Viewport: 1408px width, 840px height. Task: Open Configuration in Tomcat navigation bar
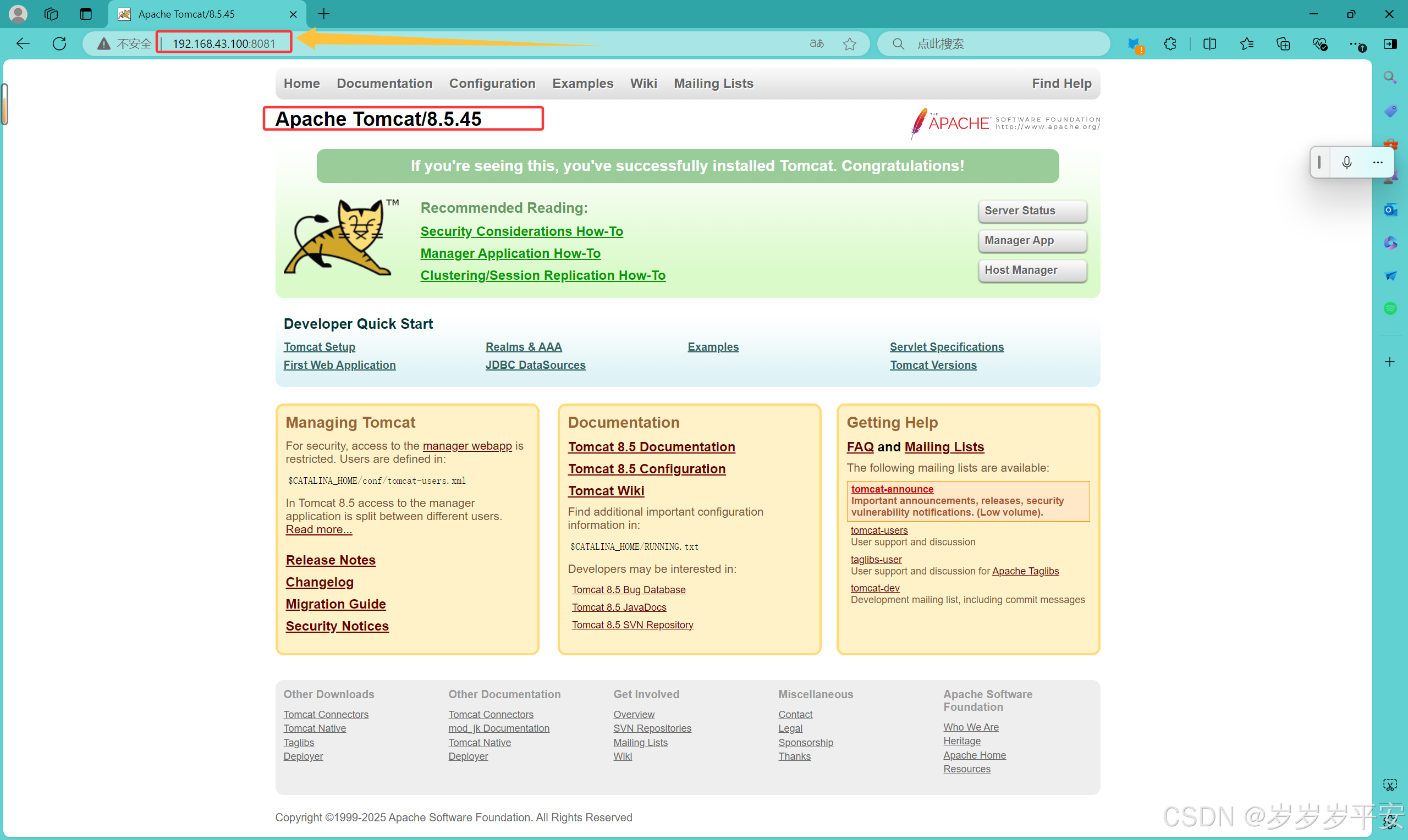(492, 84)
